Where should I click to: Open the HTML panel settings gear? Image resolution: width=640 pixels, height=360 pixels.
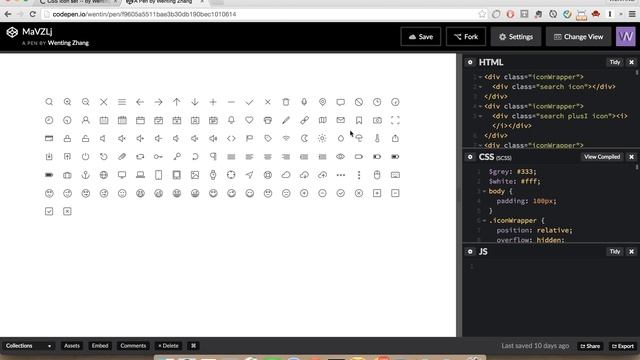[x=470, y=62]
